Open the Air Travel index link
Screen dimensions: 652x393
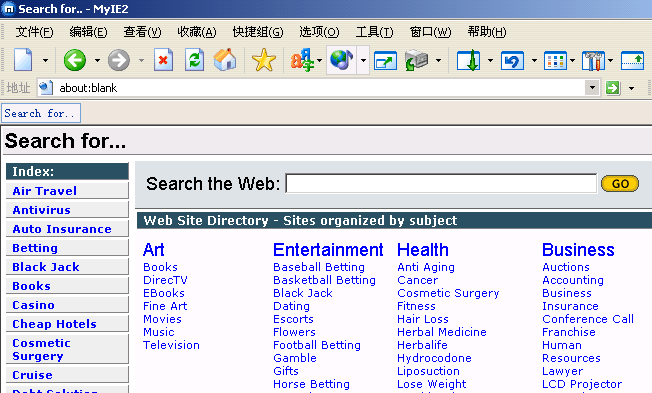(x=44, y=191)
